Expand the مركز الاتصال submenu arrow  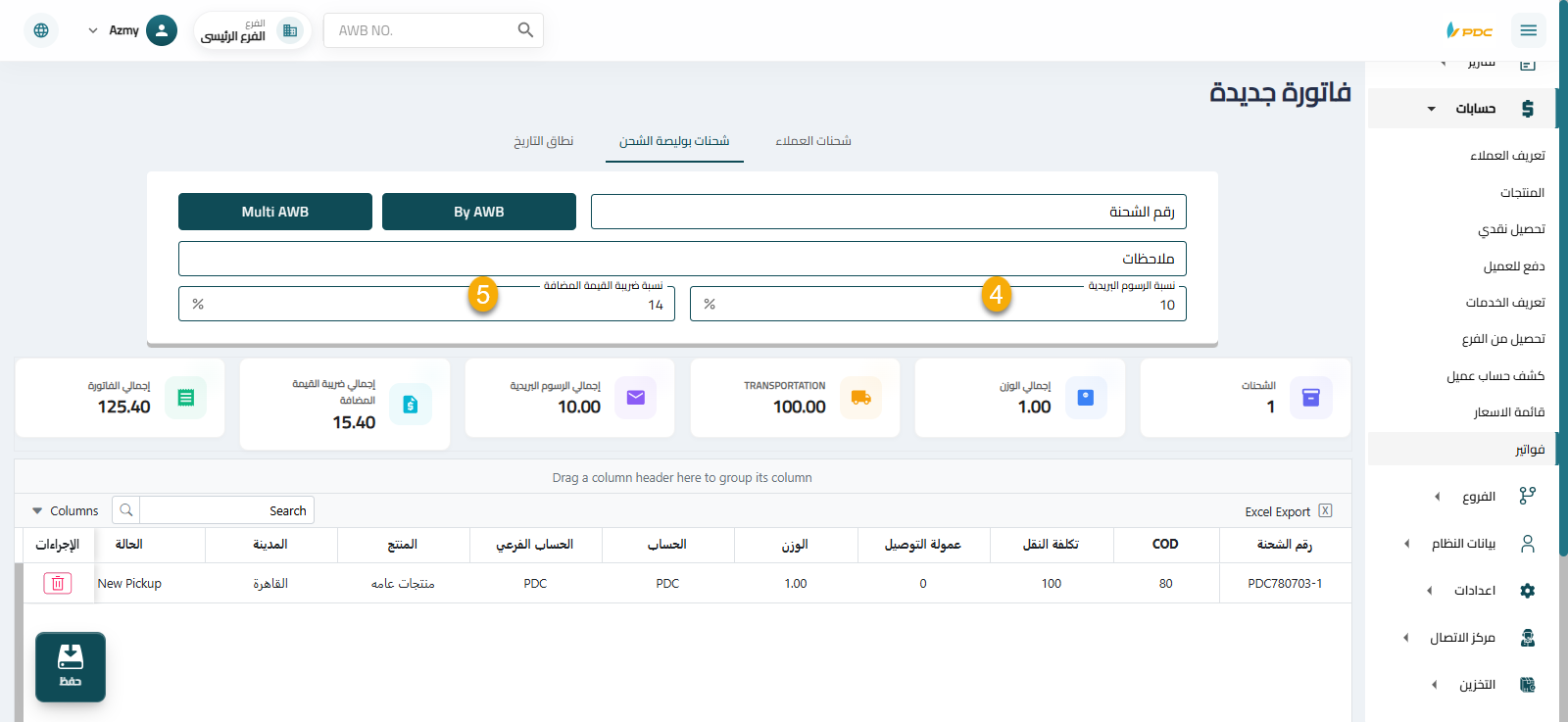[1405, 638]
